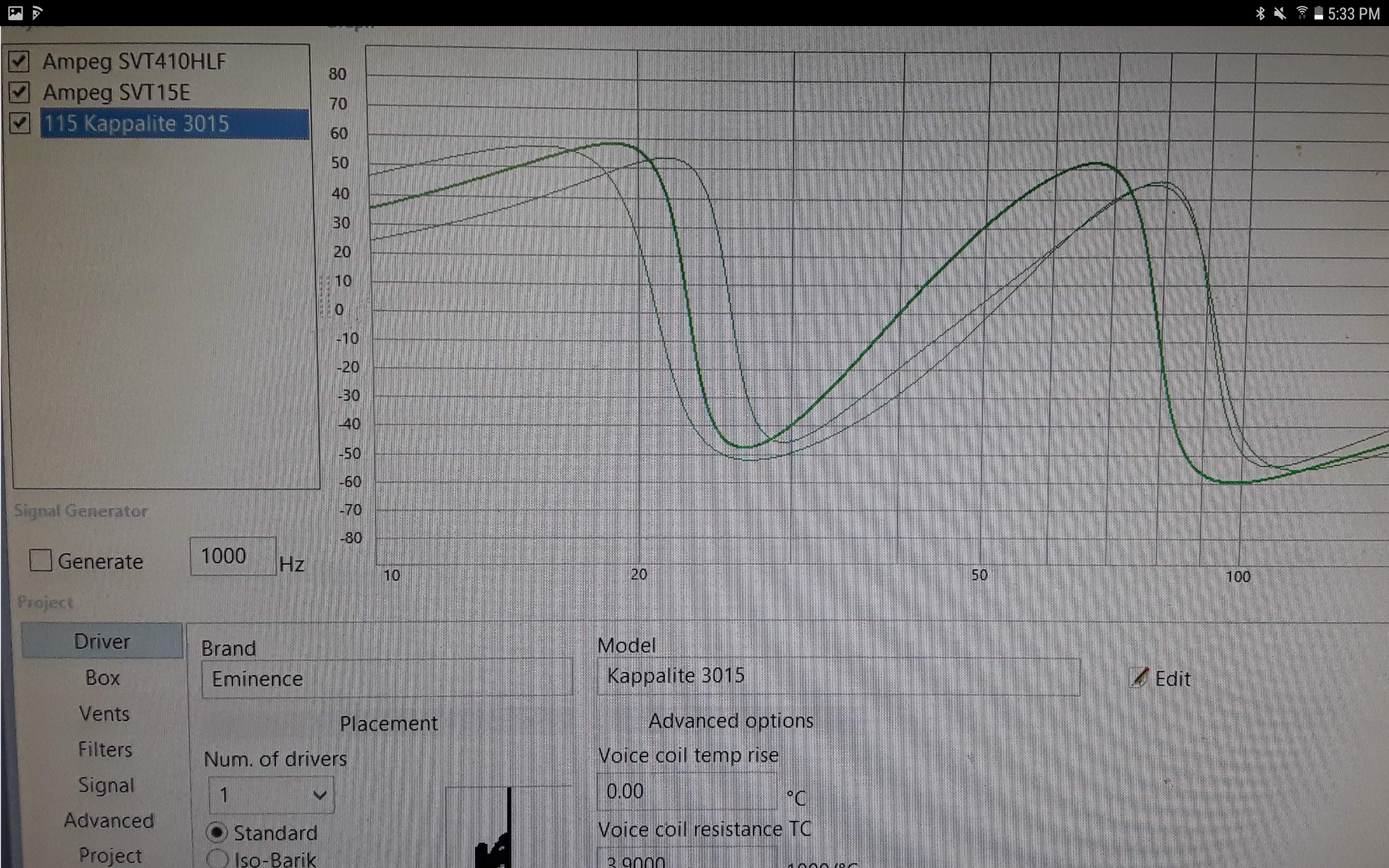The image size is (1389, 868).
Task: Tap the Bluetooth status icon
Action: 1260,13
